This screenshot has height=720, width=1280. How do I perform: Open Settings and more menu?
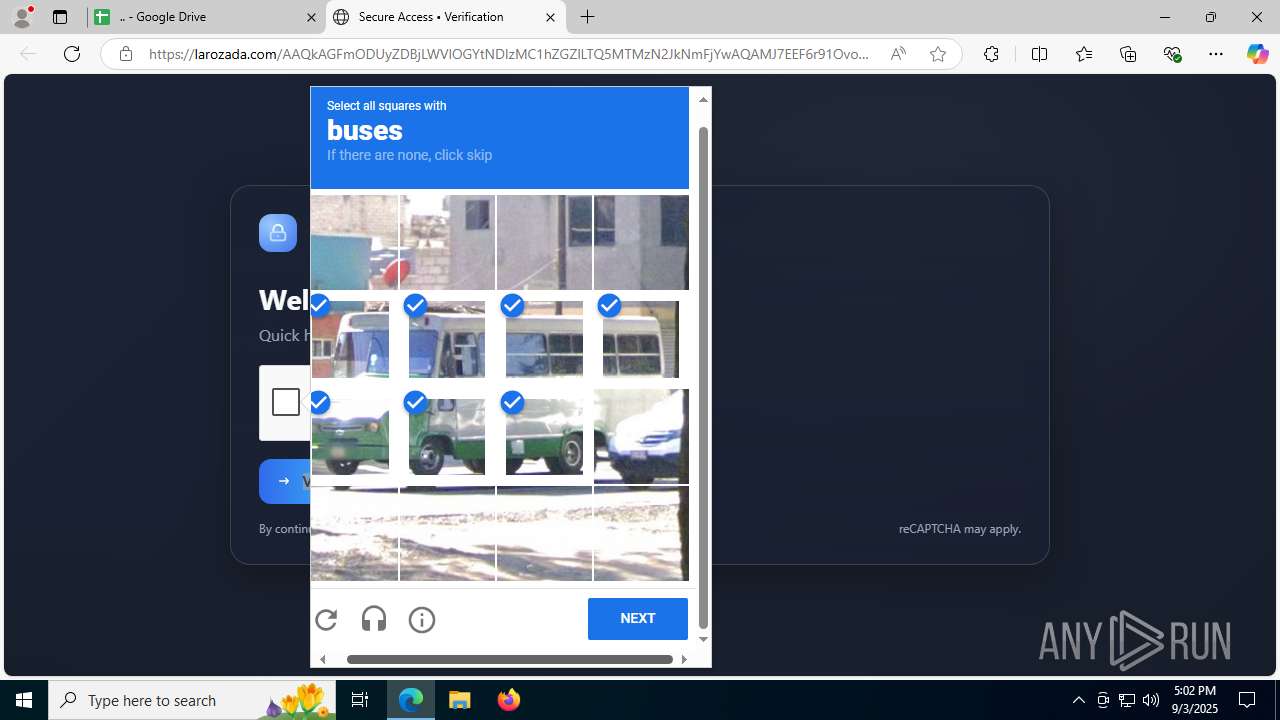(1216, 54)
